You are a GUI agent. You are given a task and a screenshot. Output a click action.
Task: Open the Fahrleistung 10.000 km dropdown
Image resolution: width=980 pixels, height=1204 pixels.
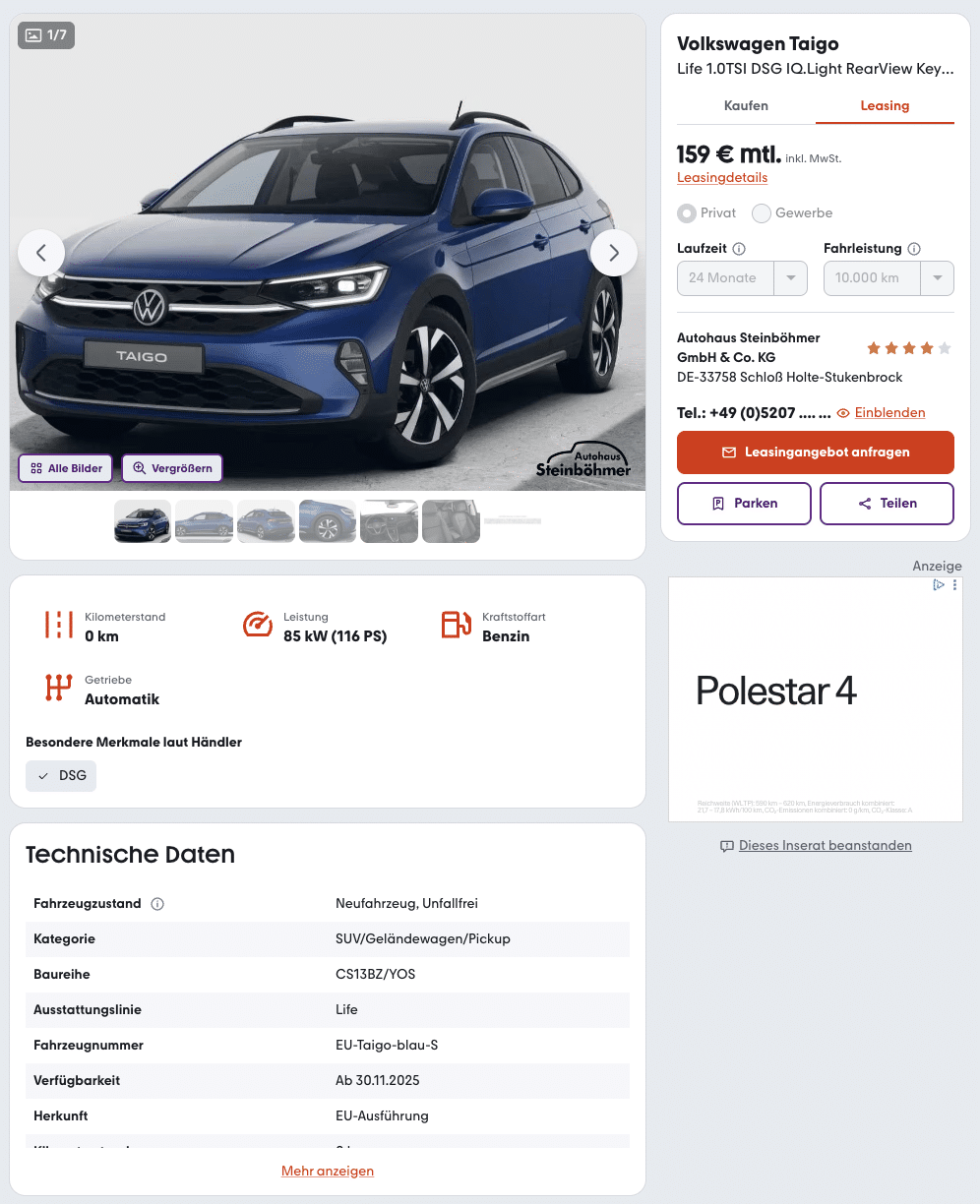[x=888, y=277]
